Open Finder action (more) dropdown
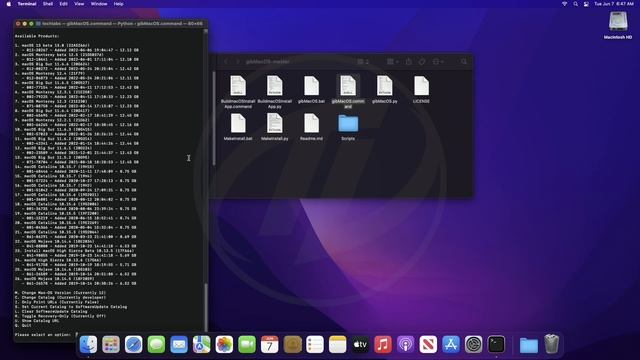 click(438, 62)
